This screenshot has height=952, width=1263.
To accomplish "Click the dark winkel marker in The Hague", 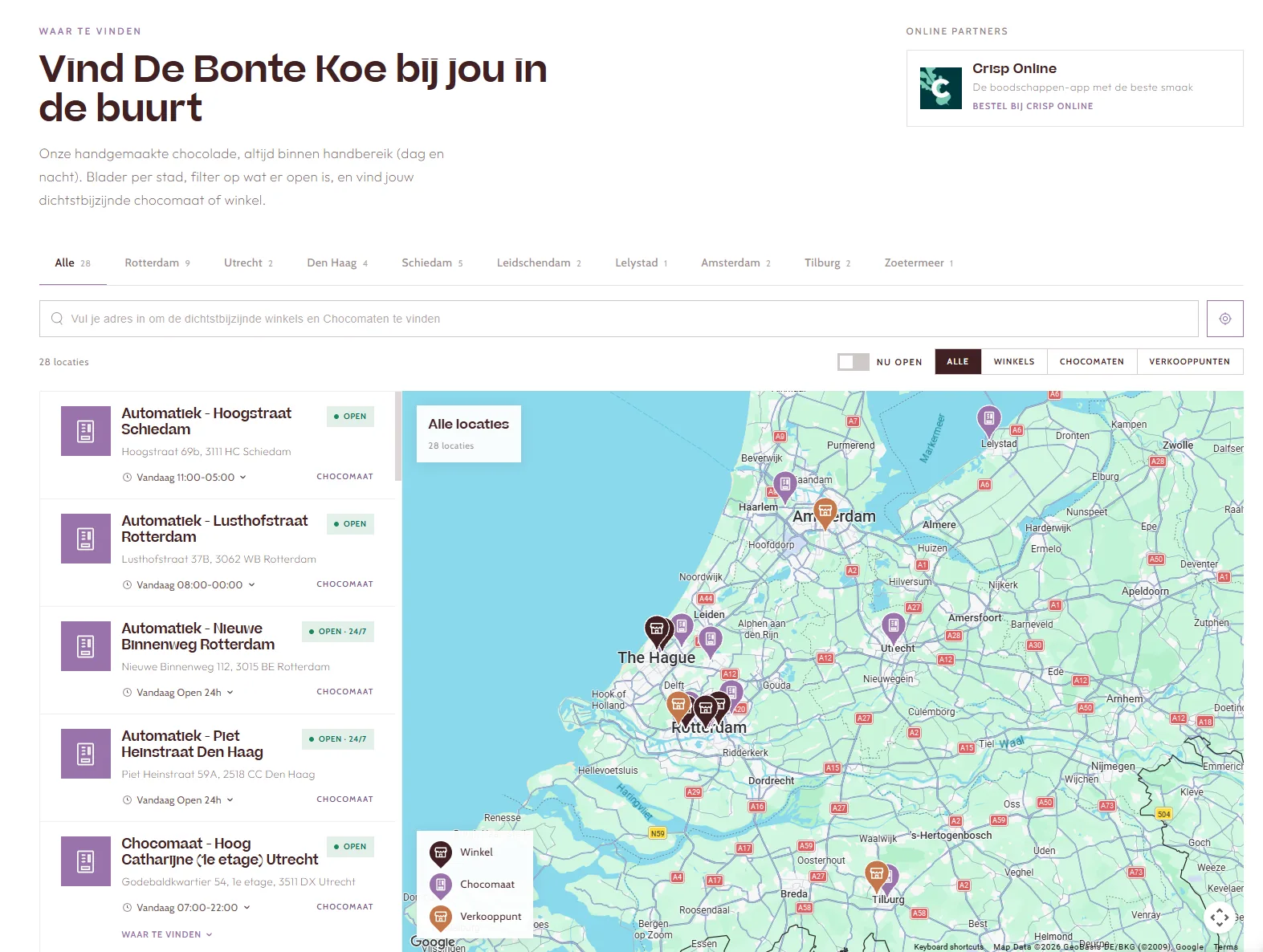I will pos(657,631).
